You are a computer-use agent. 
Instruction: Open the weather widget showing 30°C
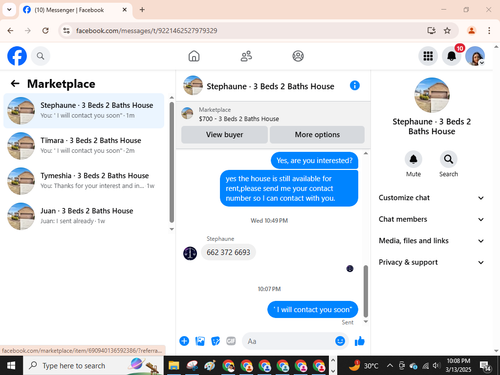pyautogui.click(x=364, y=366)
